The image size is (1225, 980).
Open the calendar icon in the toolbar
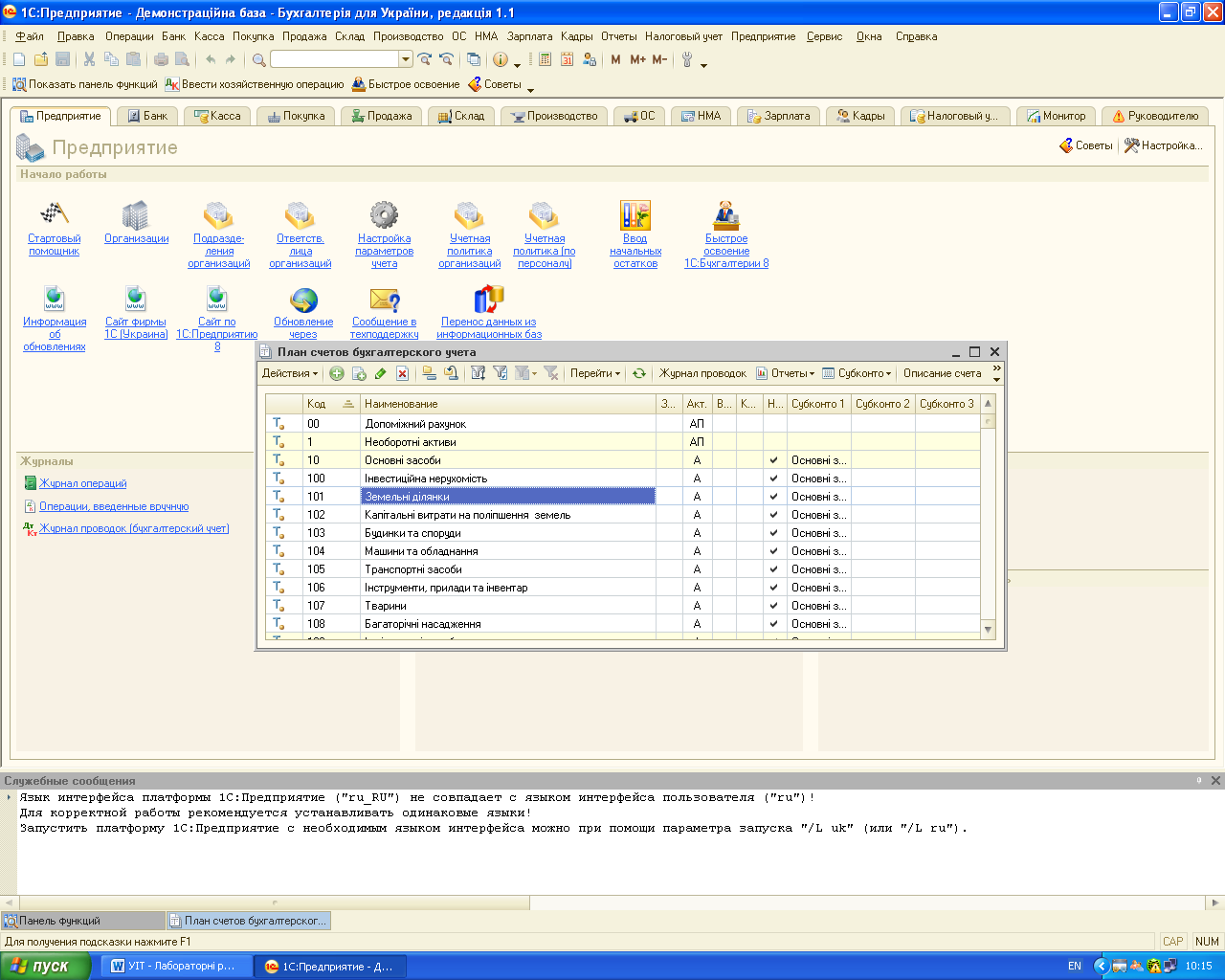(567, 59)
